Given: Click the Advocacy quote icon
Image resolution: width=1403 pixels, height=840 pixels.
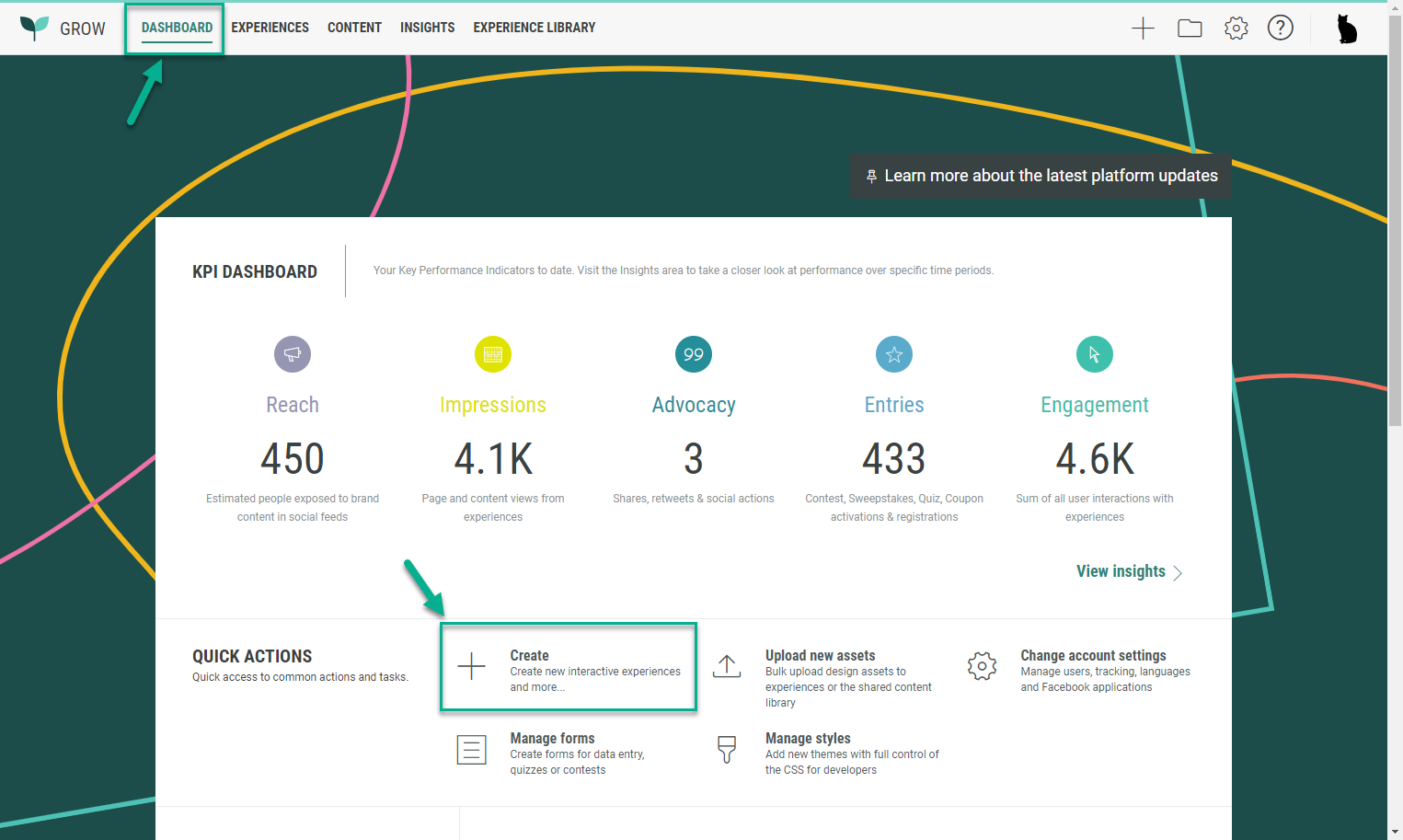Looking at the screenshot, I should point(694,354).
